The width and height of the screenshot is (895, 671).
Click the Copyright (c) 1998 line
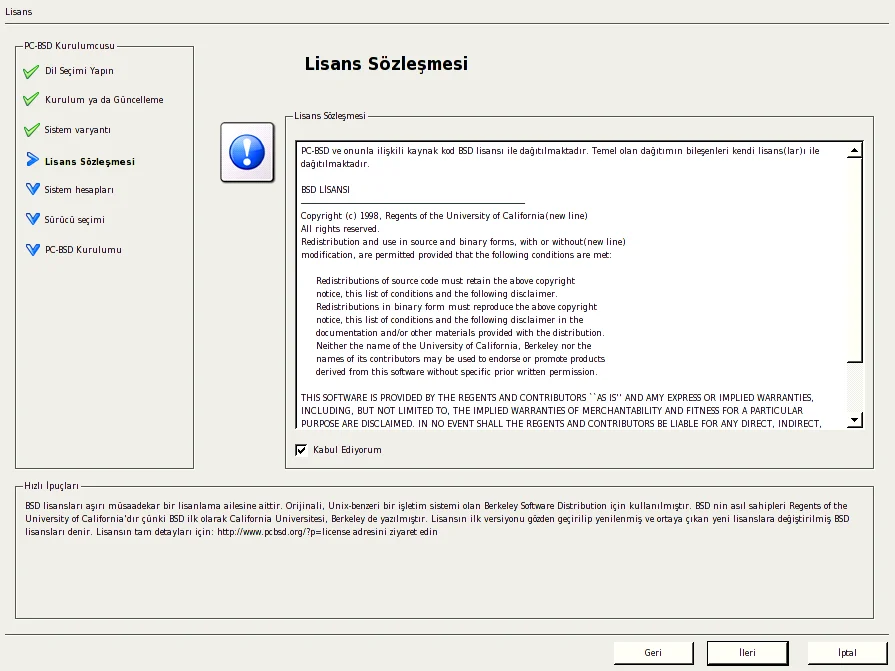[444, 216]
